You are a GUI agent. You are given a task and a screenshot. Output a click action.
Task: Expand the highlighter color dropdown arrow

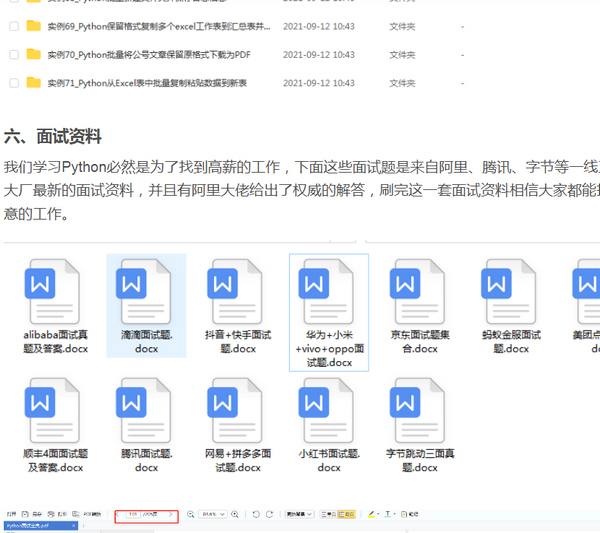[x=378, y=514]
